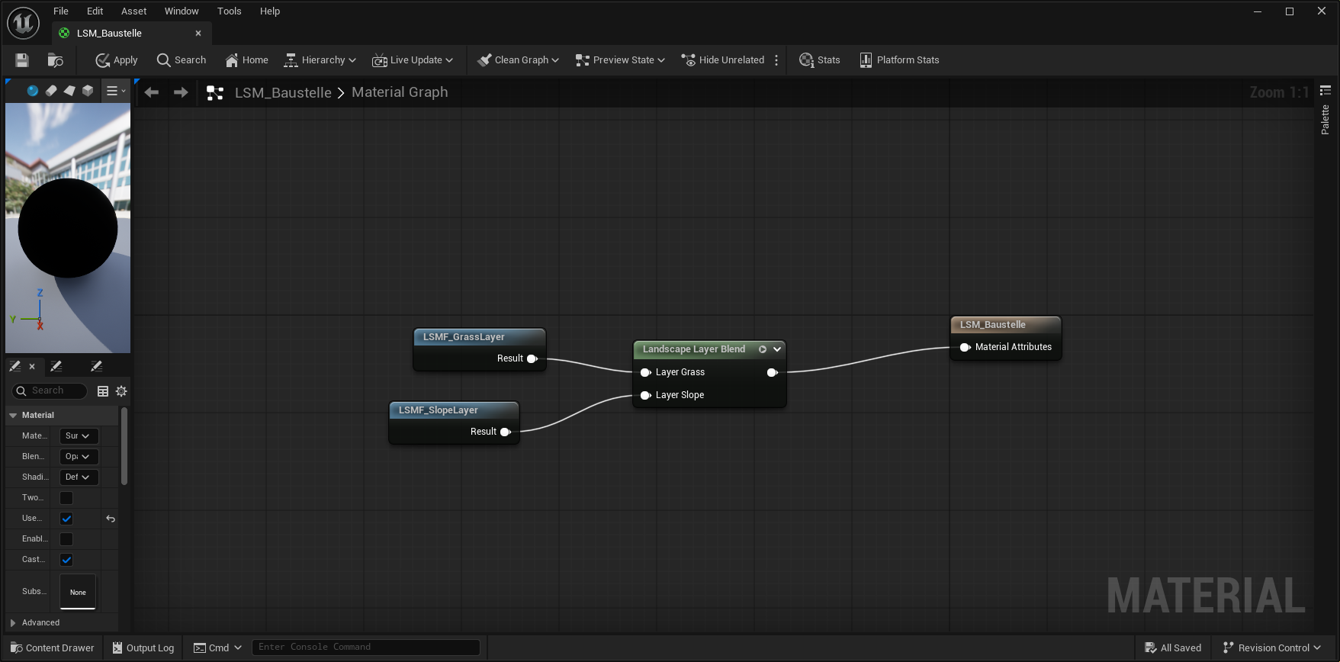
Task: Open the Asset menu
Action: (133, 11)
